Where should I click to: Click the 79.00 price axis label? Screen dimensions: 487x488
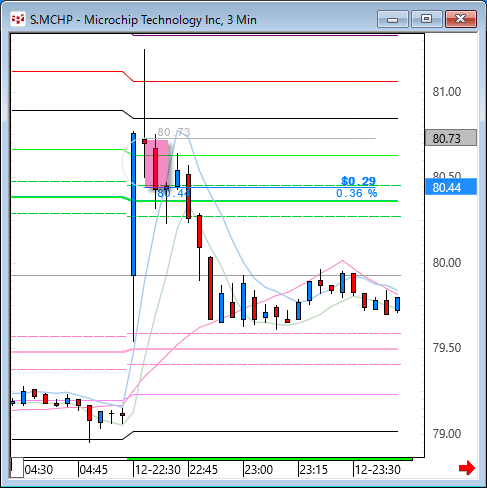447,434
